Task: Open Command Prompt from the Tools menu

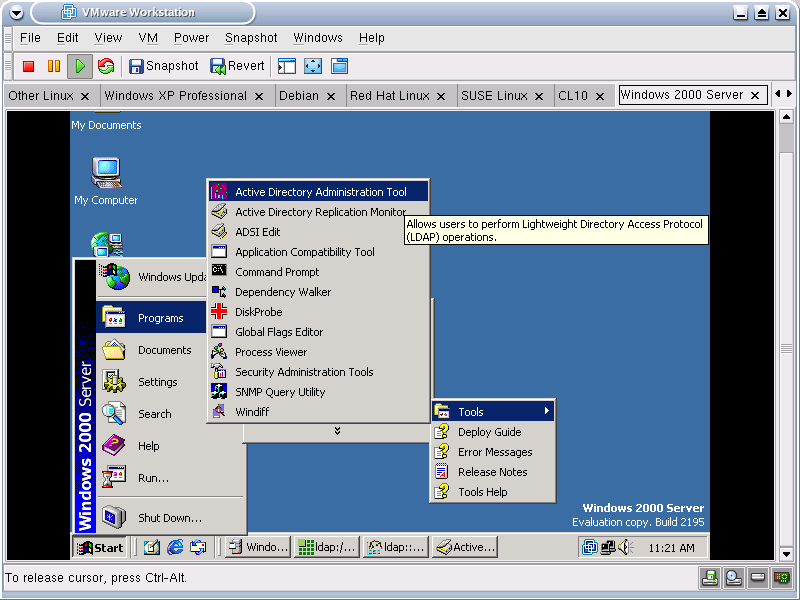Action: point(319,272)
